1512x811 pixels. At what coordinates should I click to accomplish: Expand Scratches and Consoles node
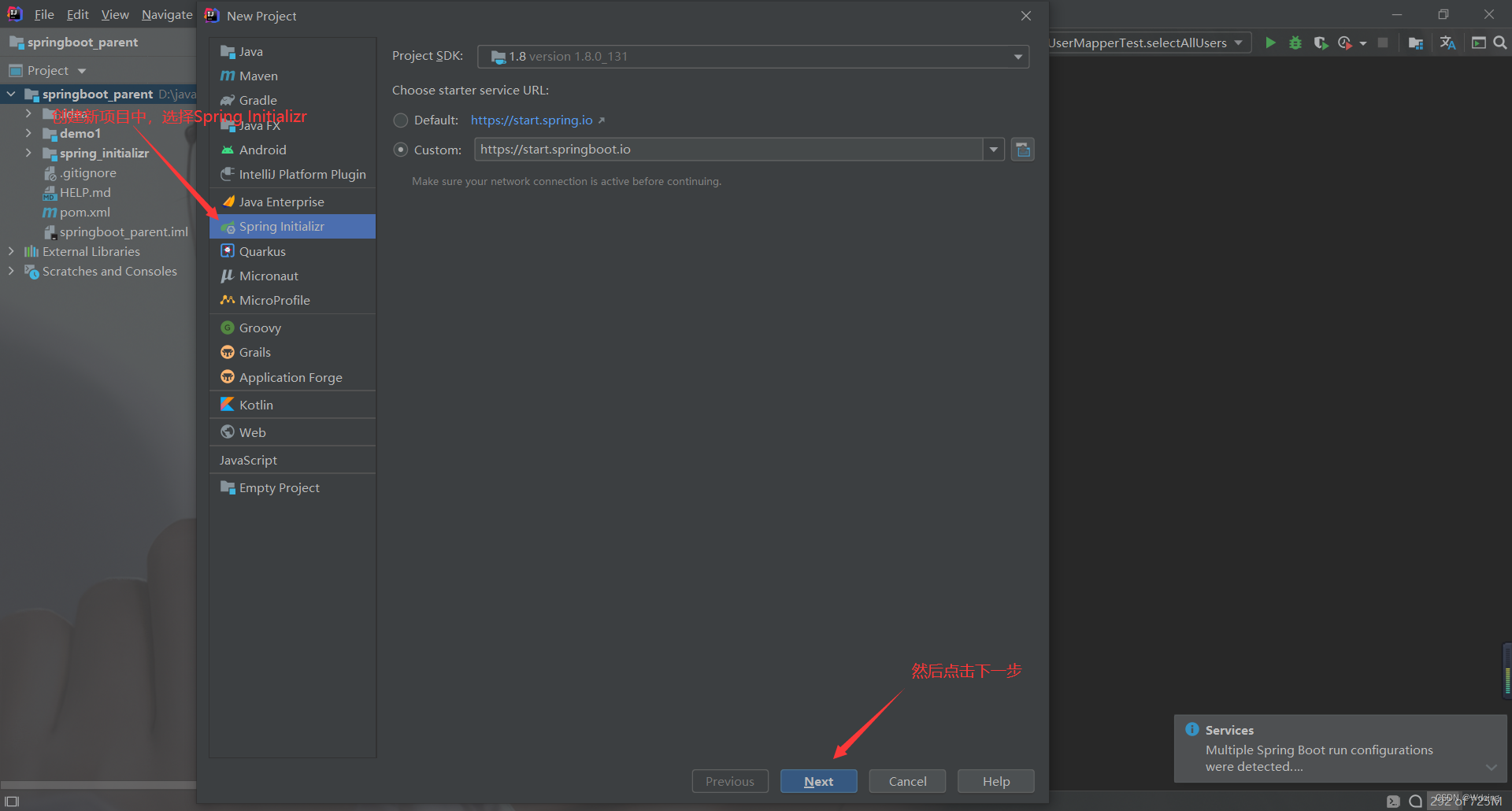[11, 271]
